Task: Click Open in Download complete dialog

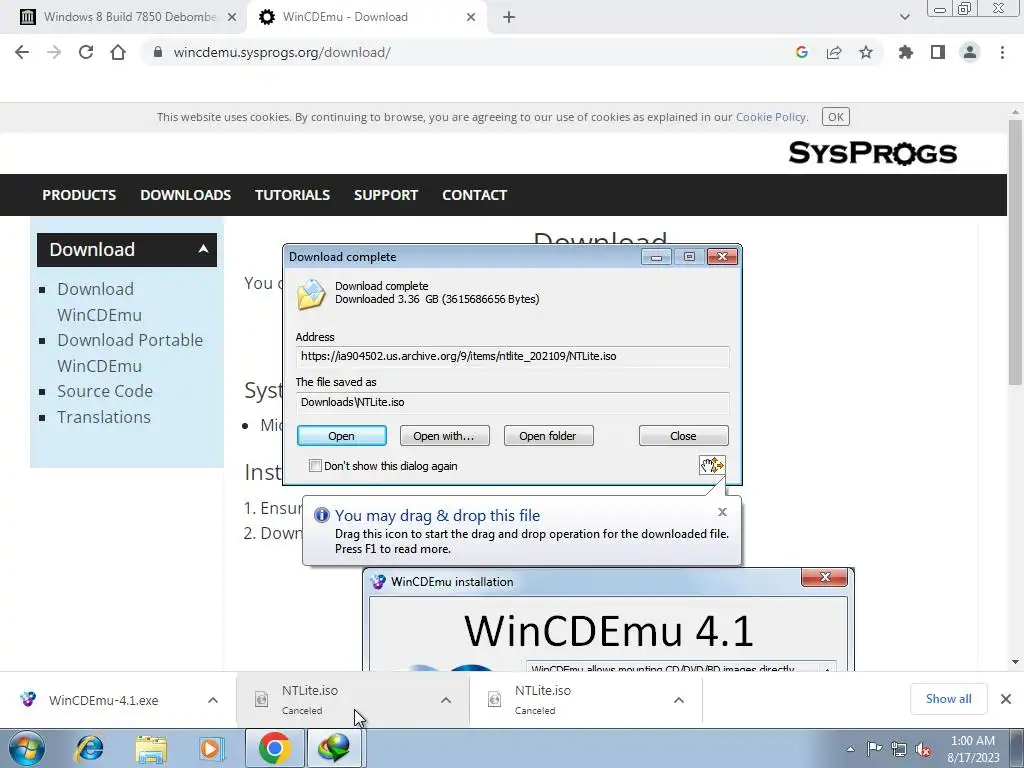Action: point(342,436)
